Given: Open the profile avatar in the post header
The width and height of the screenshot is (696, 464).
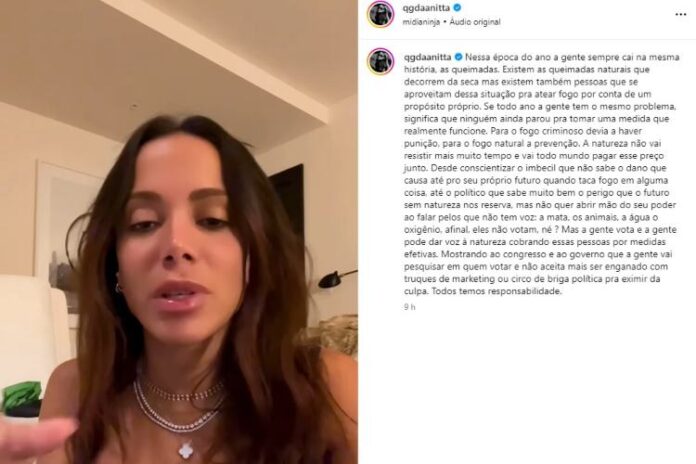Looking at the screenshot, I should coord(381,14).
